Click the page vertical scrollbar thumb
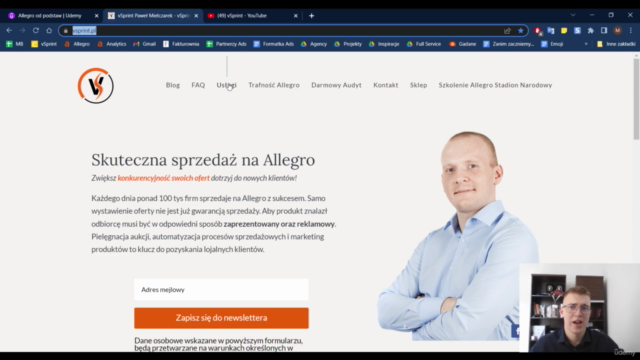 [x=636, y=99]
